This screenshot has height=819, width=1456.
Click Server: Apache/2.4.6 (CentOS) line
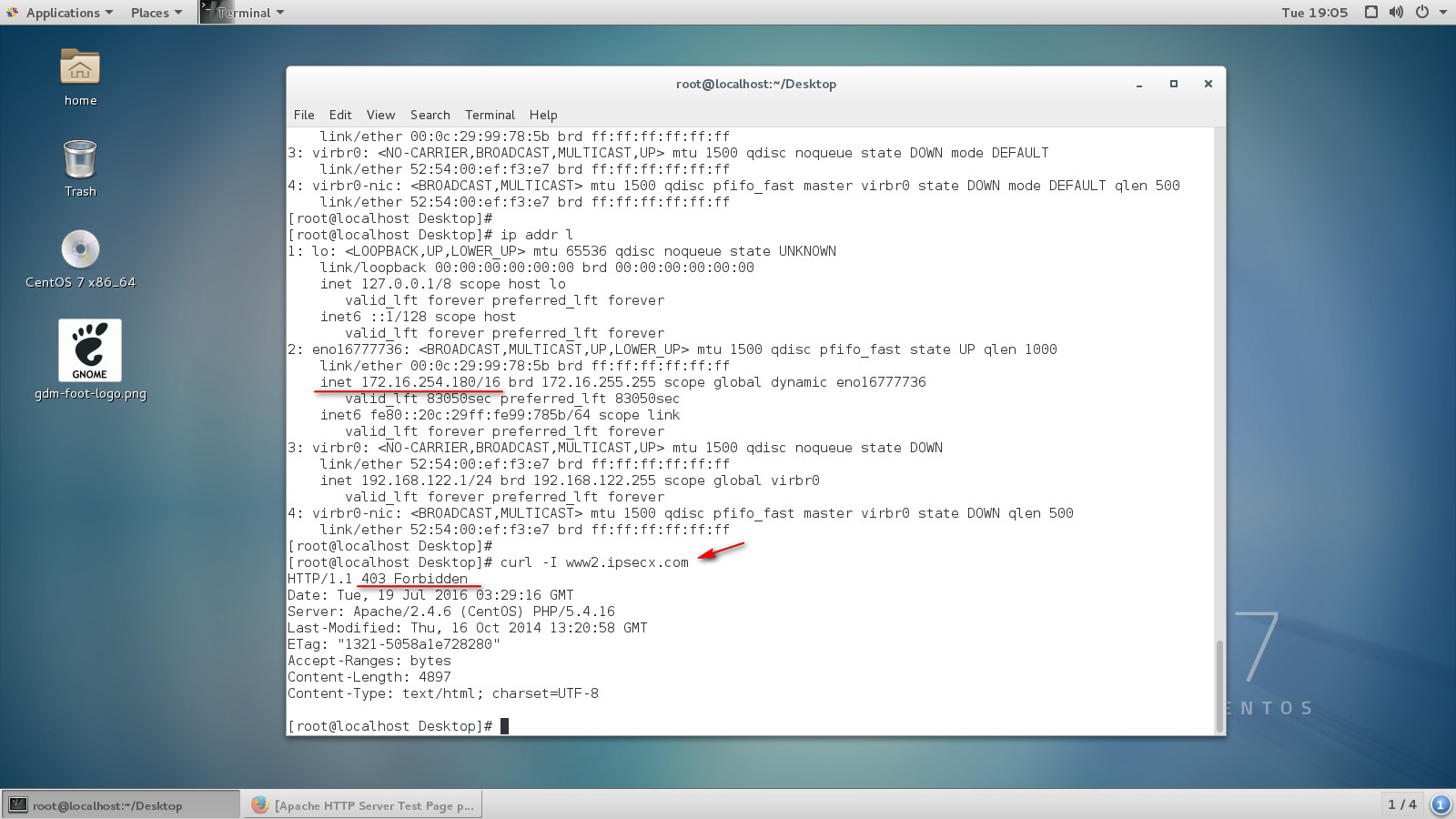click(451, 612)
